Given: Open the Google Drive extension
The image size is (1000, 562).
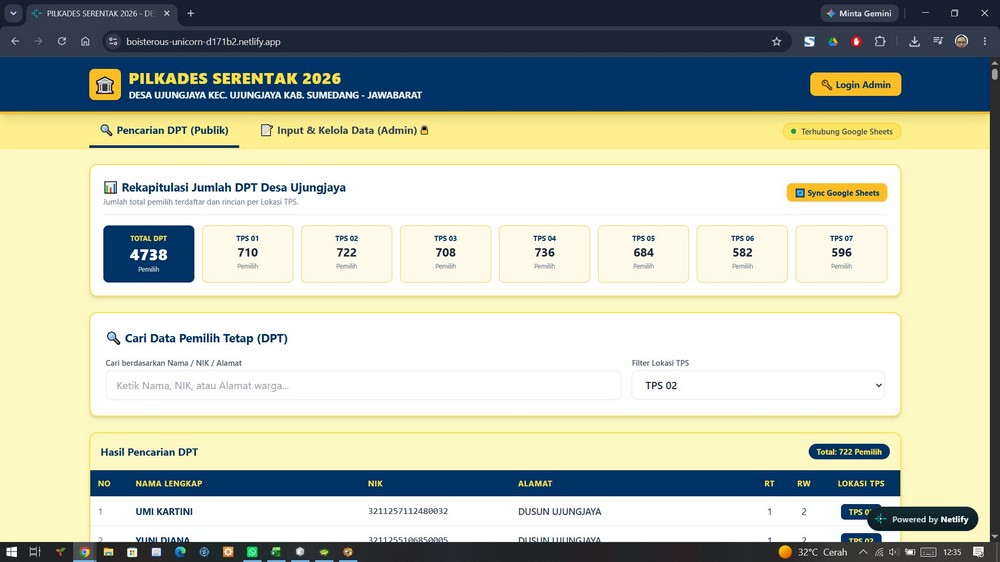Looking at the screenshot, I should (x=833, y=41).
